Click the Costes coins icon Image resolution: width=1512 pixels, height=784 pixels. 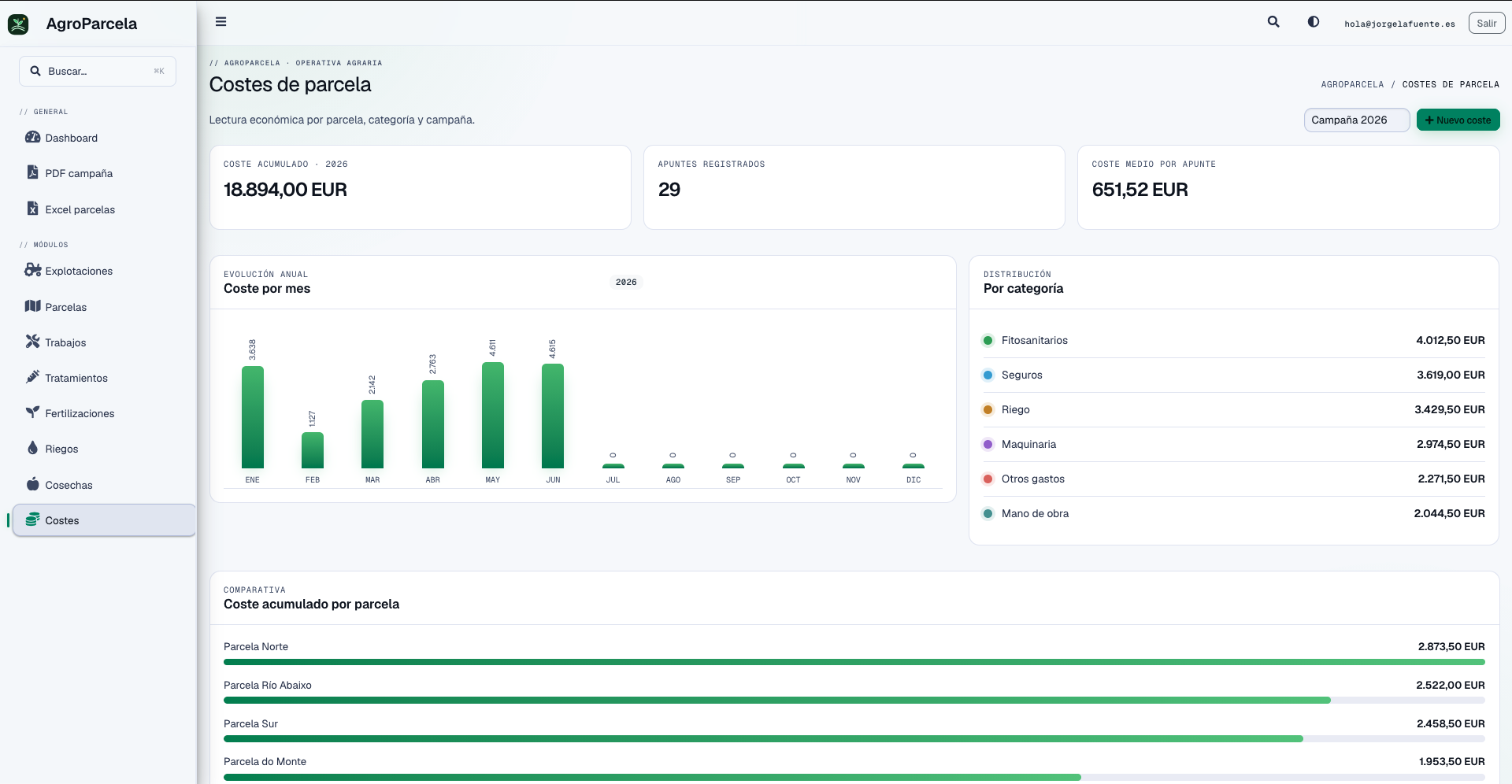[32, 520]
